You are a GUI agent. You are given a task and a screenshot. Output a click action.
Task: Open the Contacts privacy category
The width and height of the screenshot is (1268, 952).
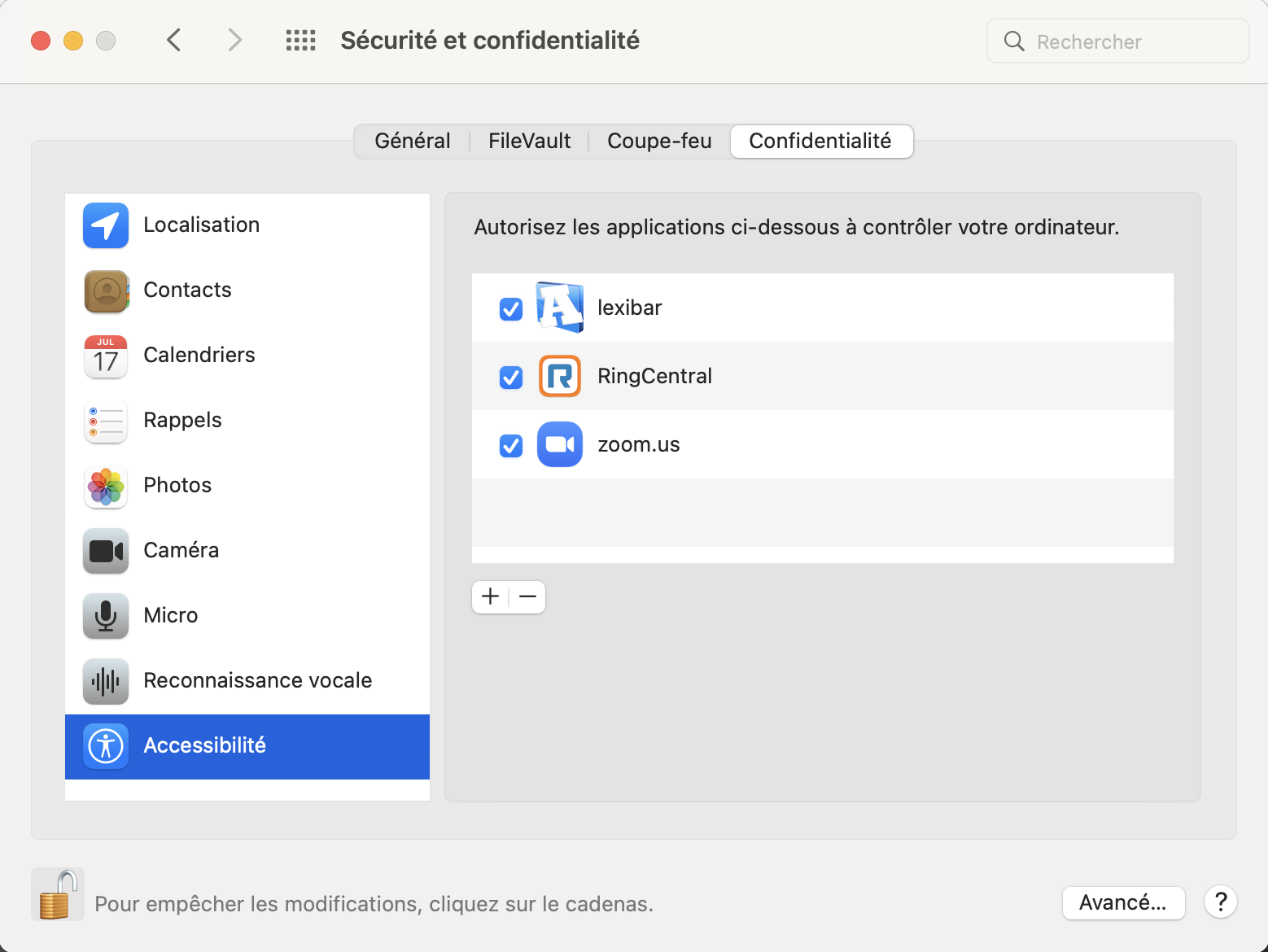187,290
